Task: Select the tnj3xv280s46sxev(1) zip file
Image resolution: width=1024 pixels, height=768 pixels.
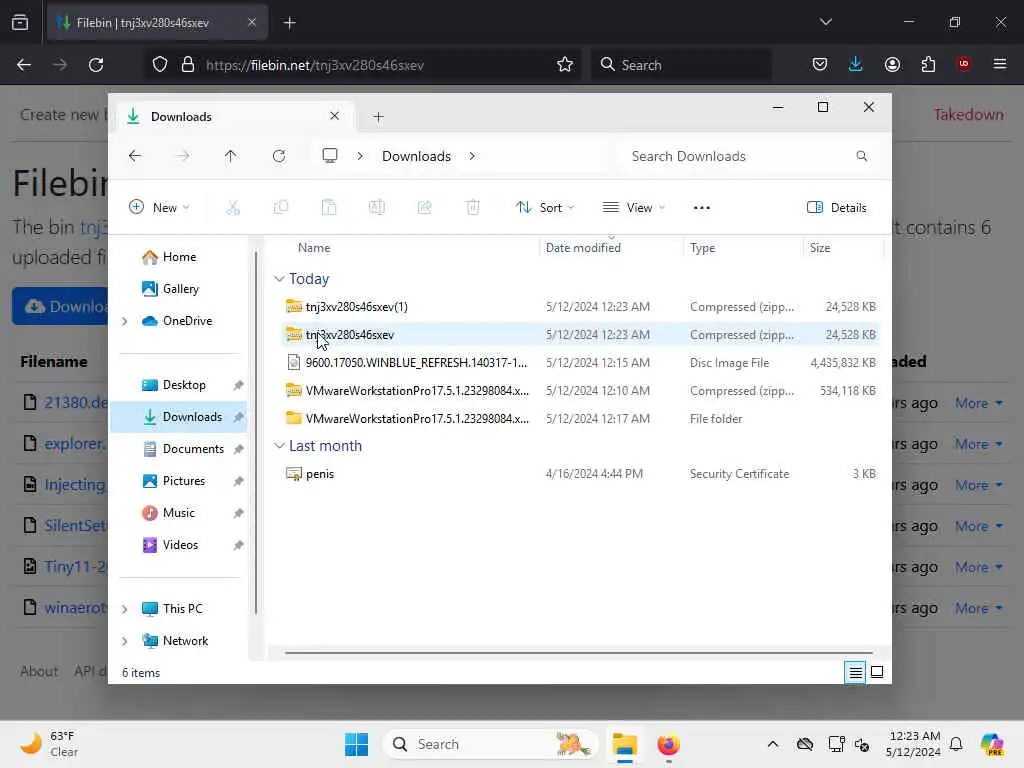Action: click(x=581, y=307)
